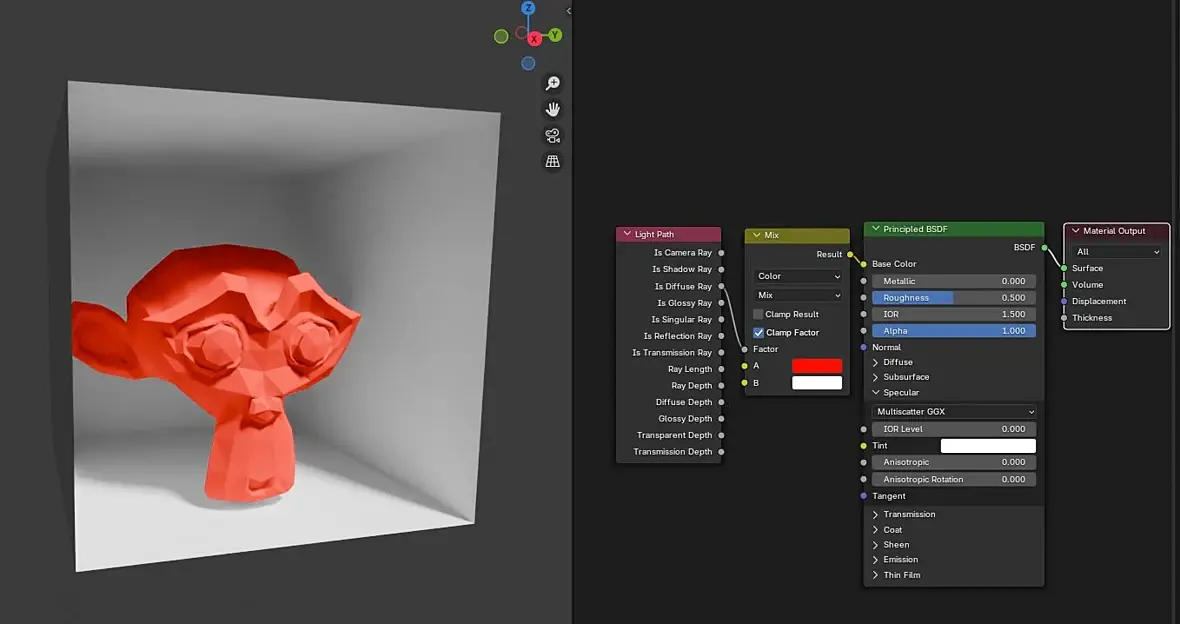Open the Multiscatter GGX distribution dropdown
The width and height of the screenshot is (1180, 624).
(953, 412)
